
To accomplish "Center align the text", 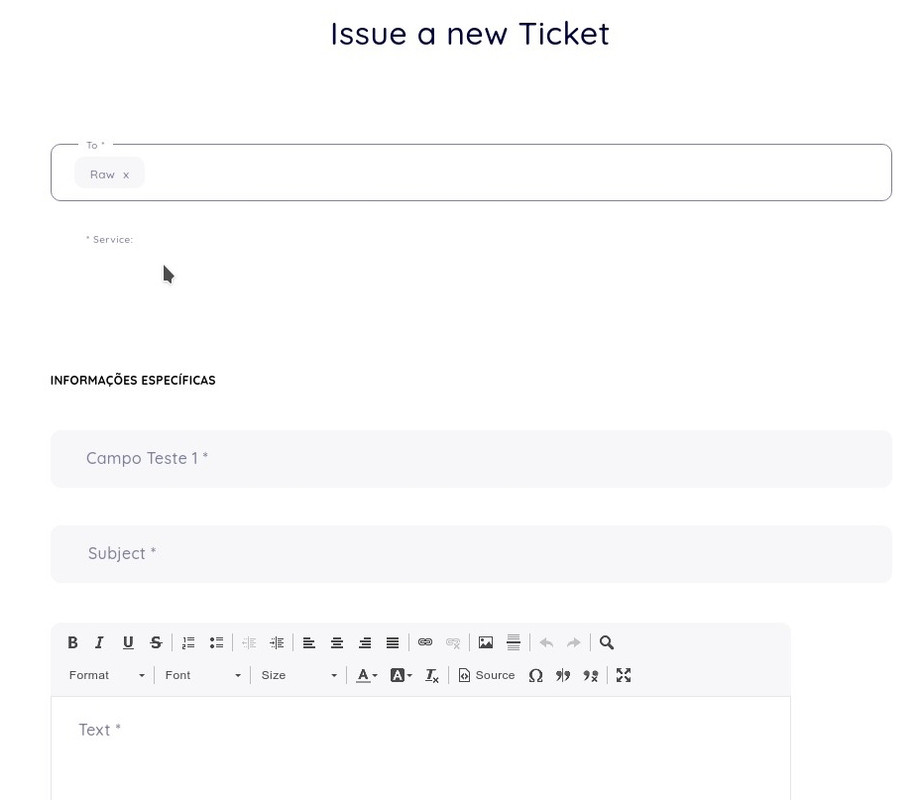I will pyautogui.click(x=337, y=643).
